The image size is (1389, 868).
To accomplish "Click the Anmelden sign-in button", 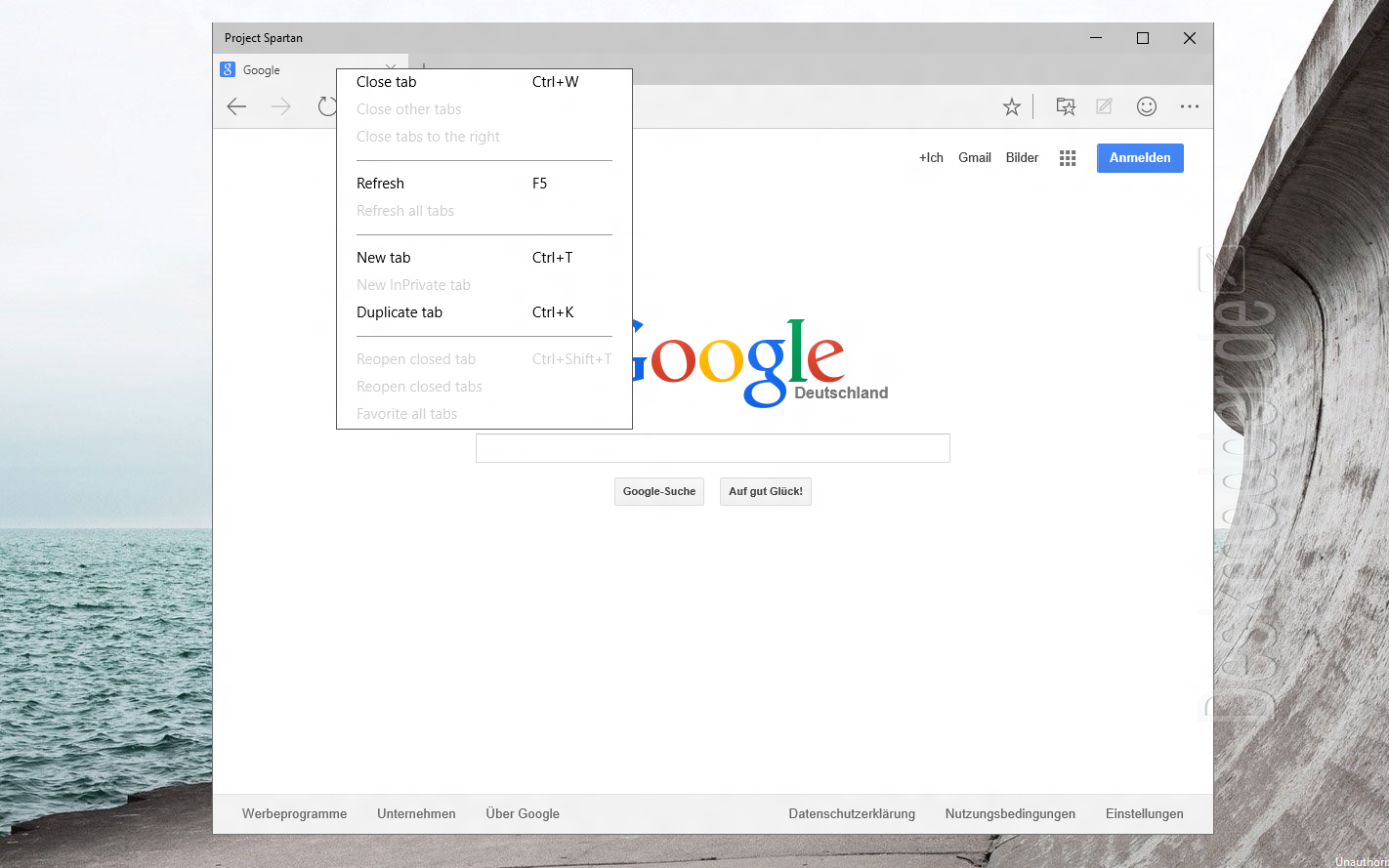I will point(1140,158).
